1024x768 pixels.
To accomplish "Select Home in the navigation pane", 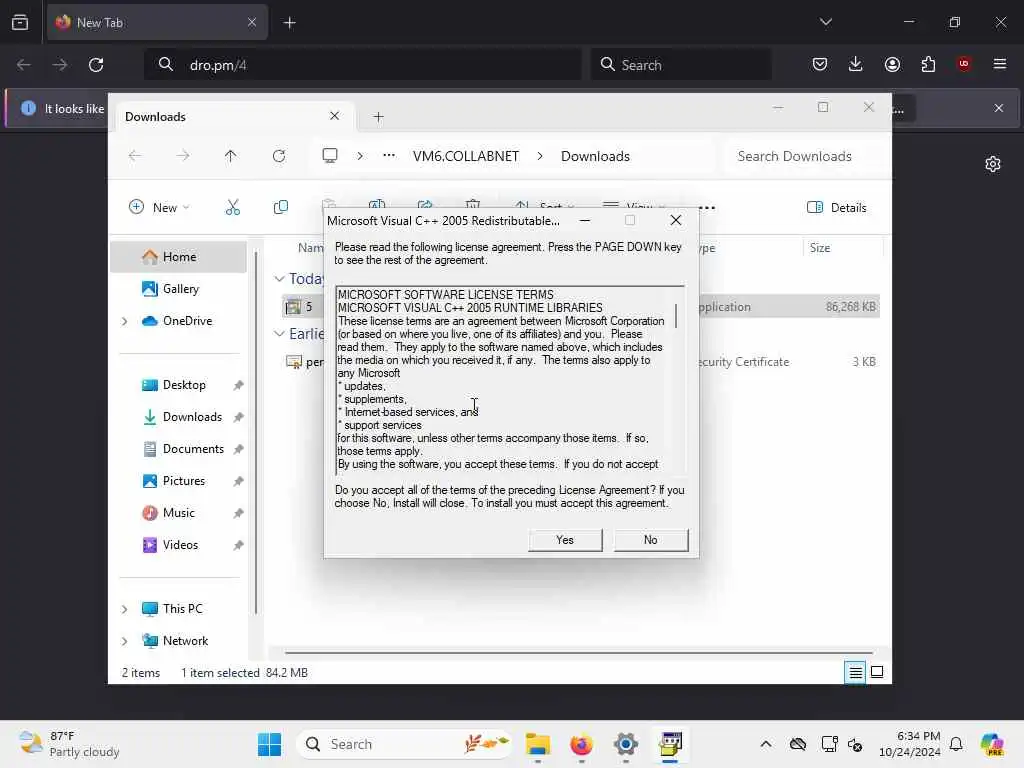I will (178, 257).
